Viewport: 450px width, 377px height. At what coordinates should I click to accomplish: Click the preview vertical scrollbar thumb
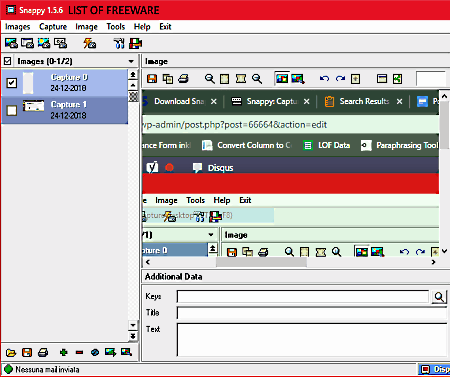pos(444,125)
